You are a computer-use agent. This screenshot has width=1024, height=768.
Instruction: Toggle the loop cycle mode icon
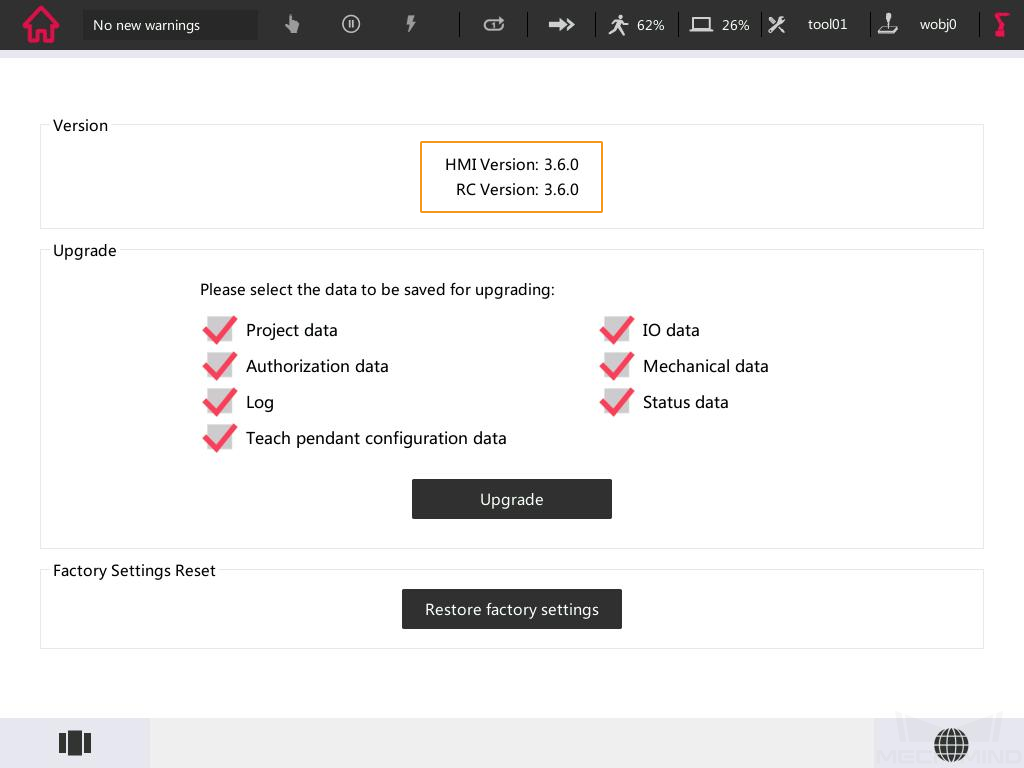coord(494,25)
